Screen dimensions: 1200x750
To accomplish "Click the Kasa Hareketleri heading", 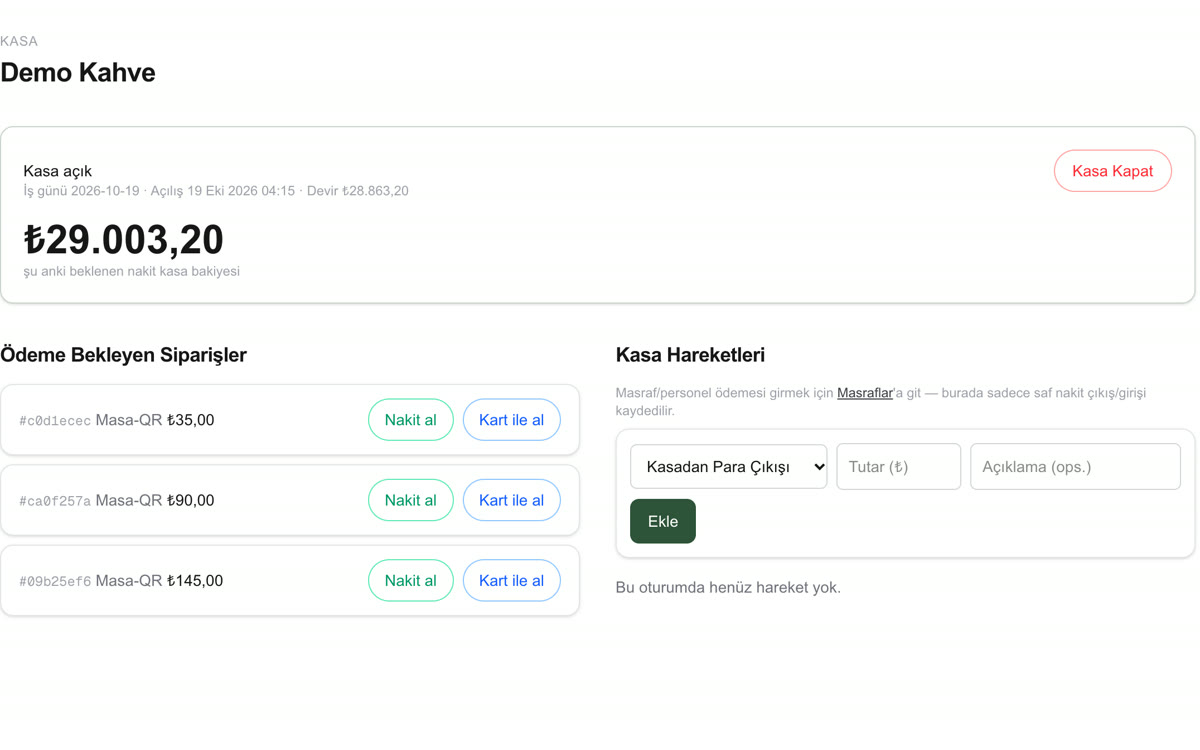I will (x=690, y=355).
